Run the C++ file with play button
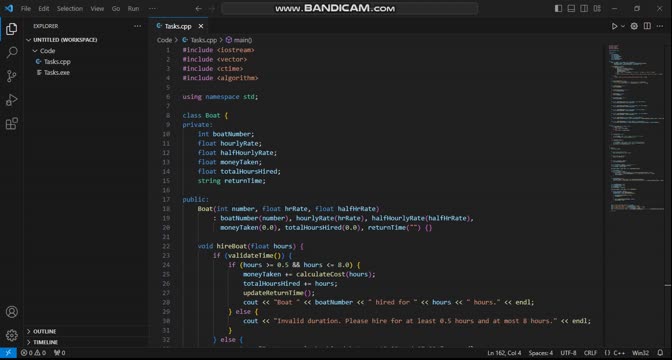This screenshot has height=360, width=672. click(x=614, y=26)
